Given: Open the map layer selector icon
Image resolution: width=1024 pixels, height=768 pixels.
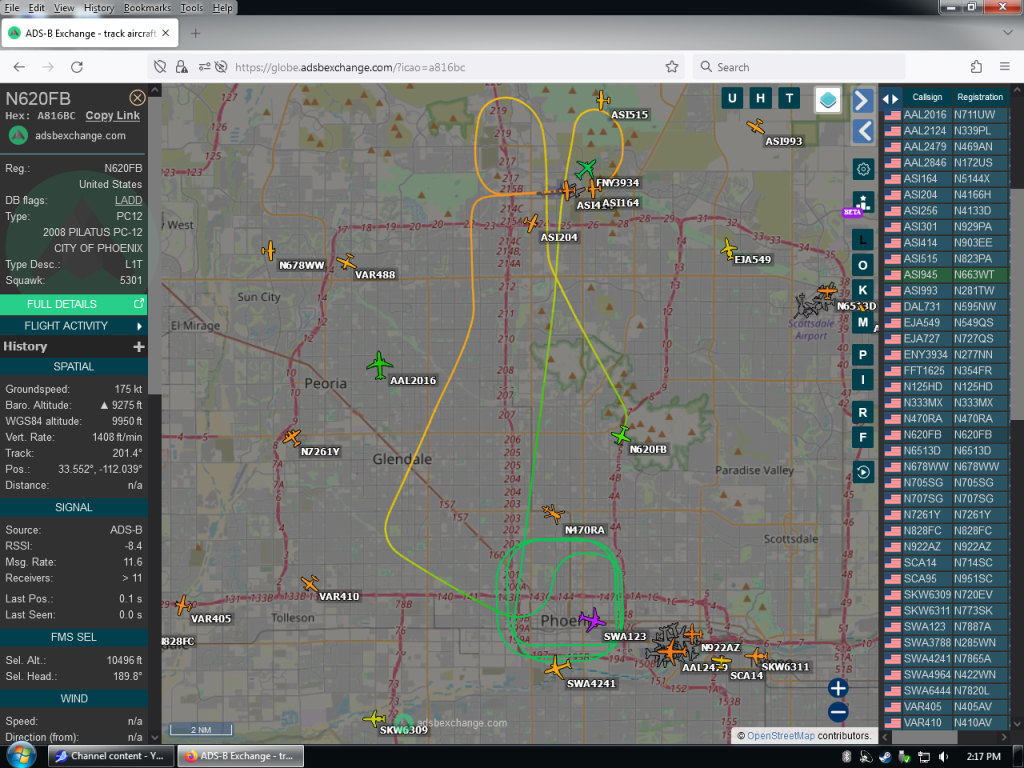Looking at the screenshot, I should click(827, 100).
